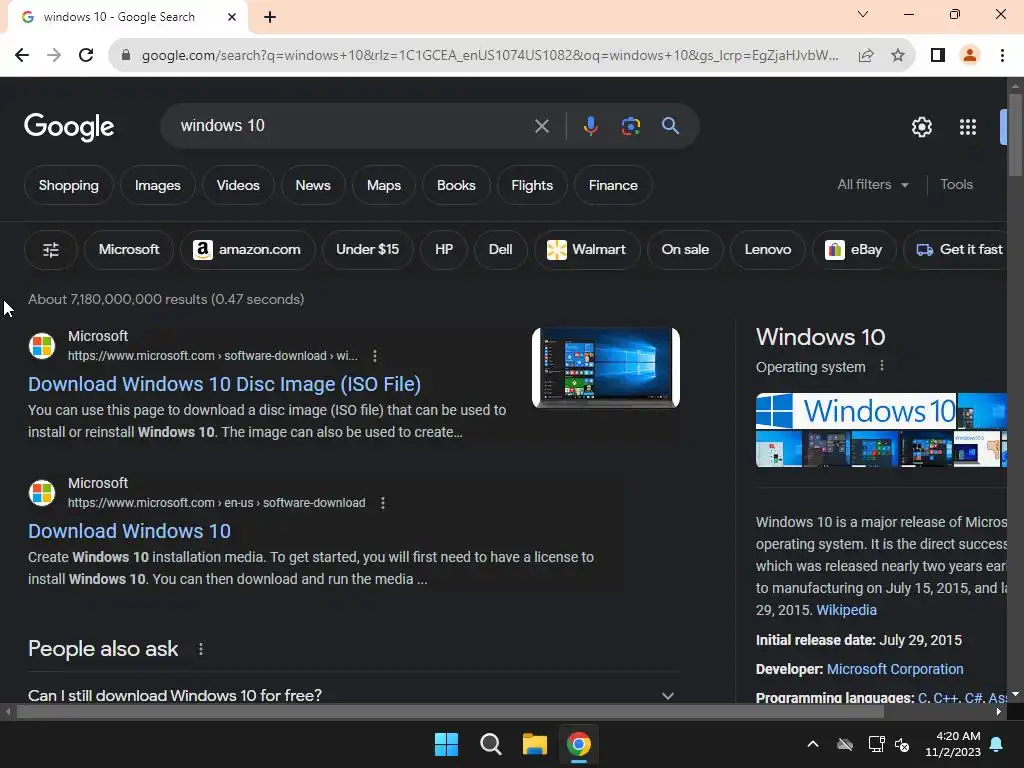Click laptop thumbnail beside first result
1024x768 pixels.
pos(606,368)
